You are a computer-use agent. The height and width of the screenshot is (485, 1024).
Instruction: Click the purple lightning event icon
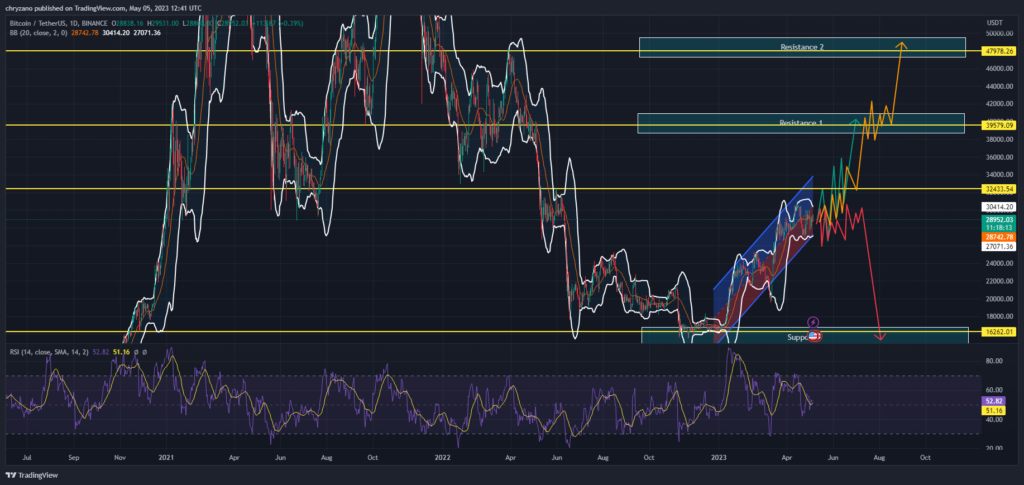click(x=813, y=322)
